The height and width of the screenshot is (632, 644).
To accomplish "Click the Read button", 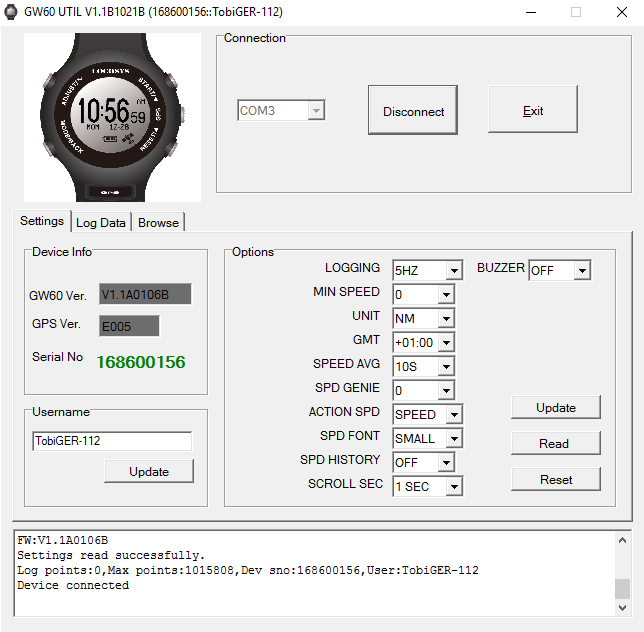I will coord(556,443).
